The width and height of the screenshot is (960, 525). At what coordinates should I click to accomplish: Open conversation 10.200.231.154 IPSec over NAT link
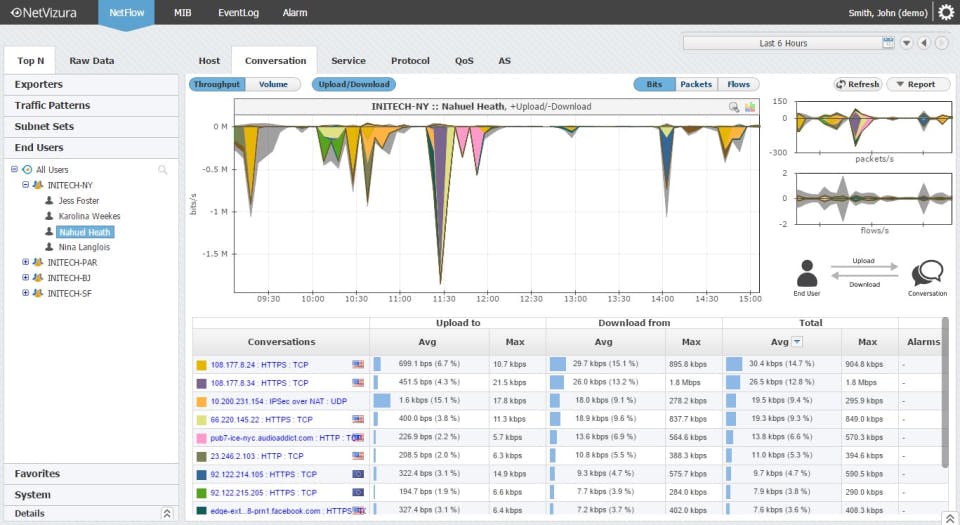click(x=279, y=401)
